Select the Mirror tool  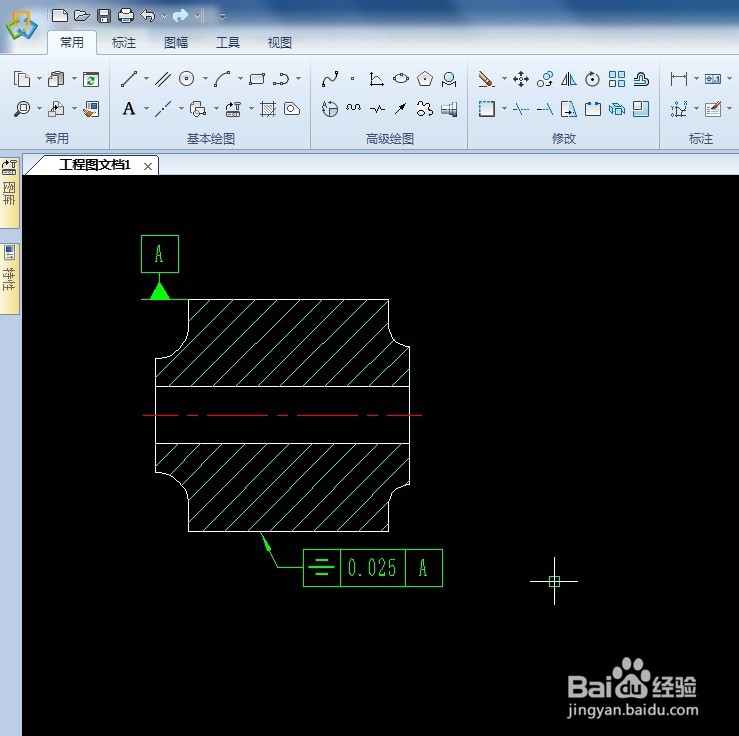coord(569,79)
